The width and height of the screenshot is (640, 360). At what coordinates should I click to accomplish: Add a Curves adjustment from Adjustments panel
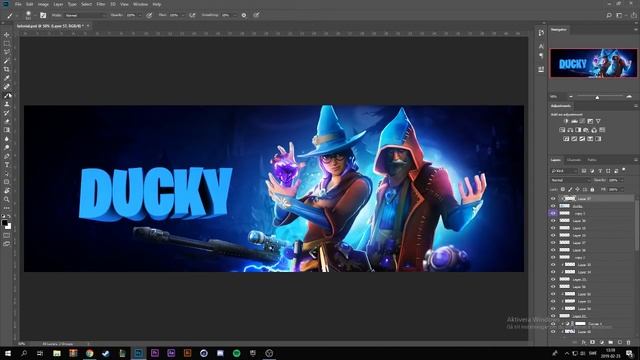[582, 121]
